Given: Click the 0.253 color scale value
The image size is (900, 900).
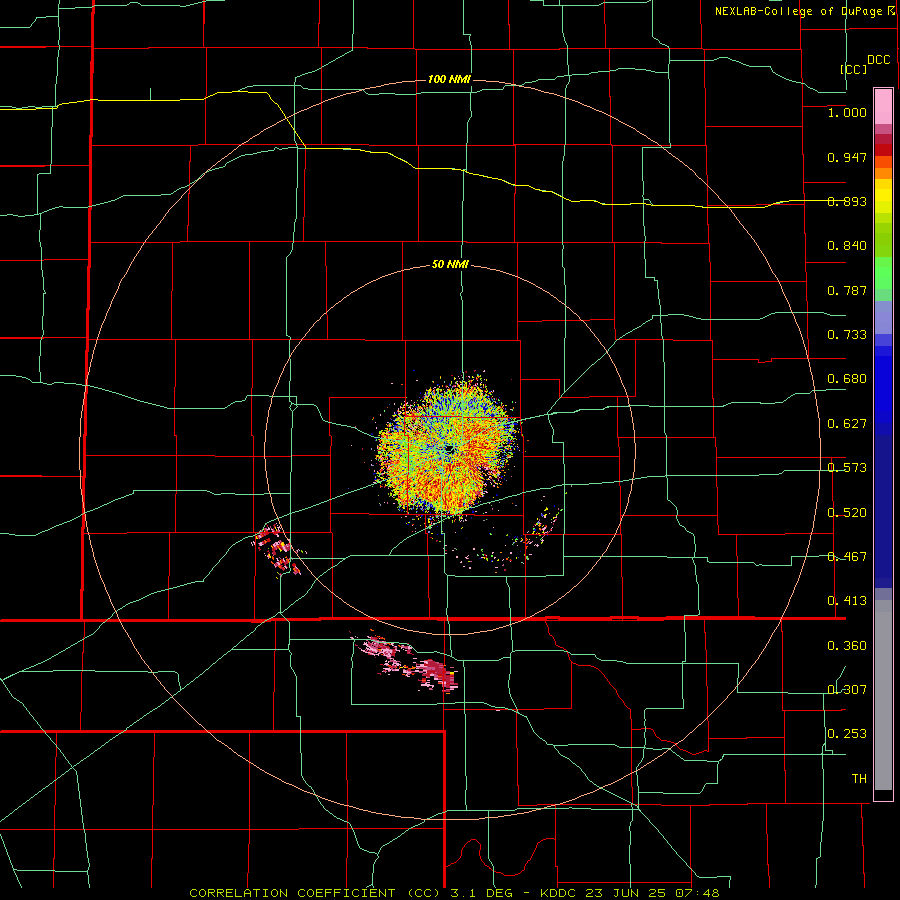Looking at the screenshot, I should 847,734.
